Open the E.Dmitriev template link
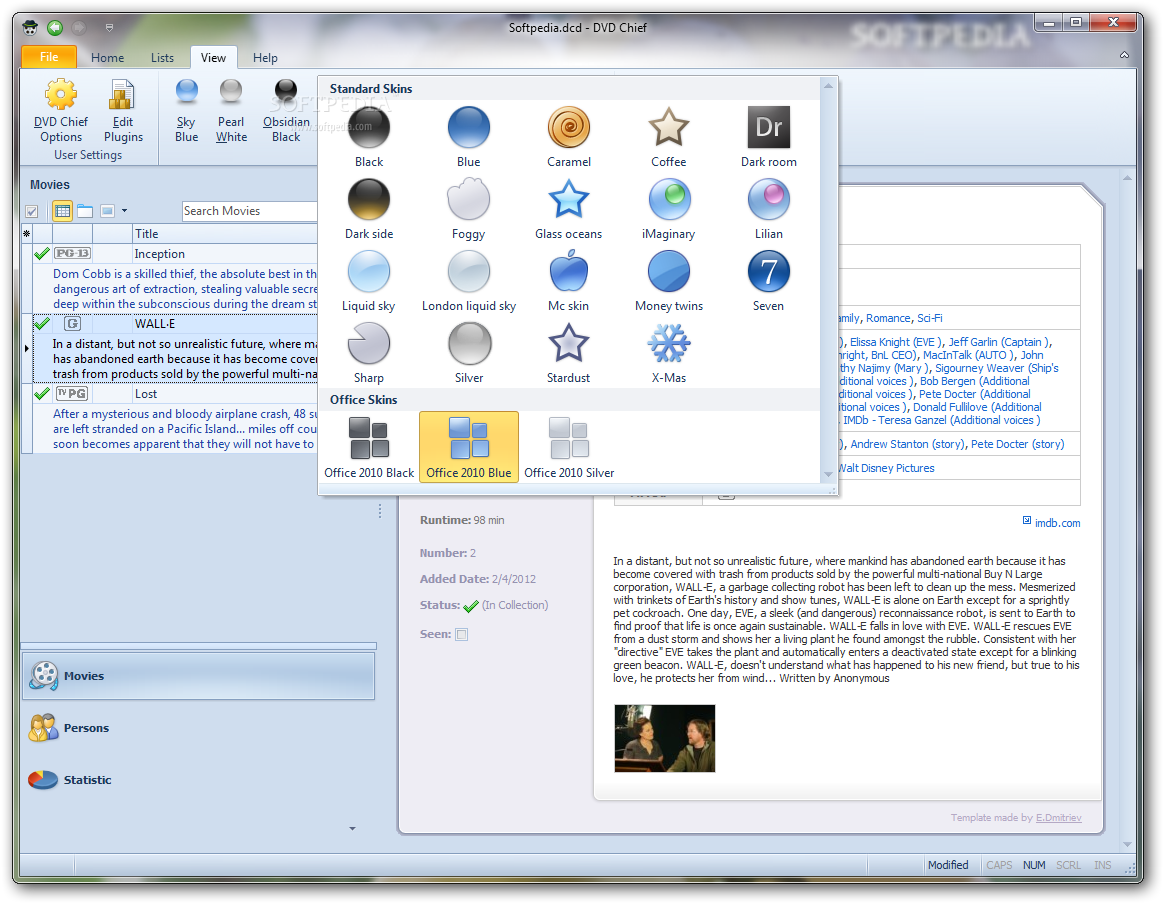The height and width of the screenshot is (904, 1164). coord(1059,818)
